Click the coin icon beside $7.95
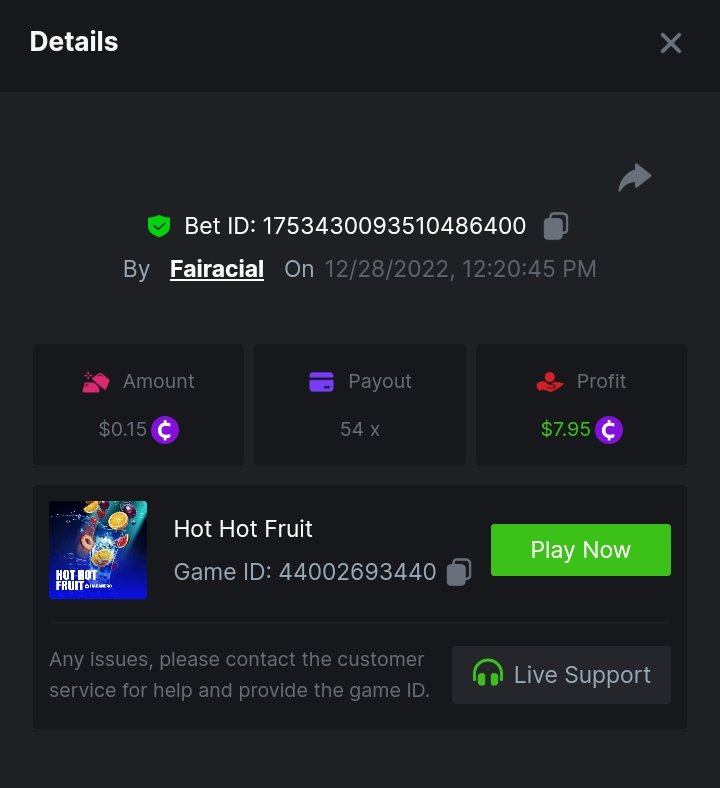Image resolution: width=720 pixels, height=788 pixels. (x=609, y=430)
